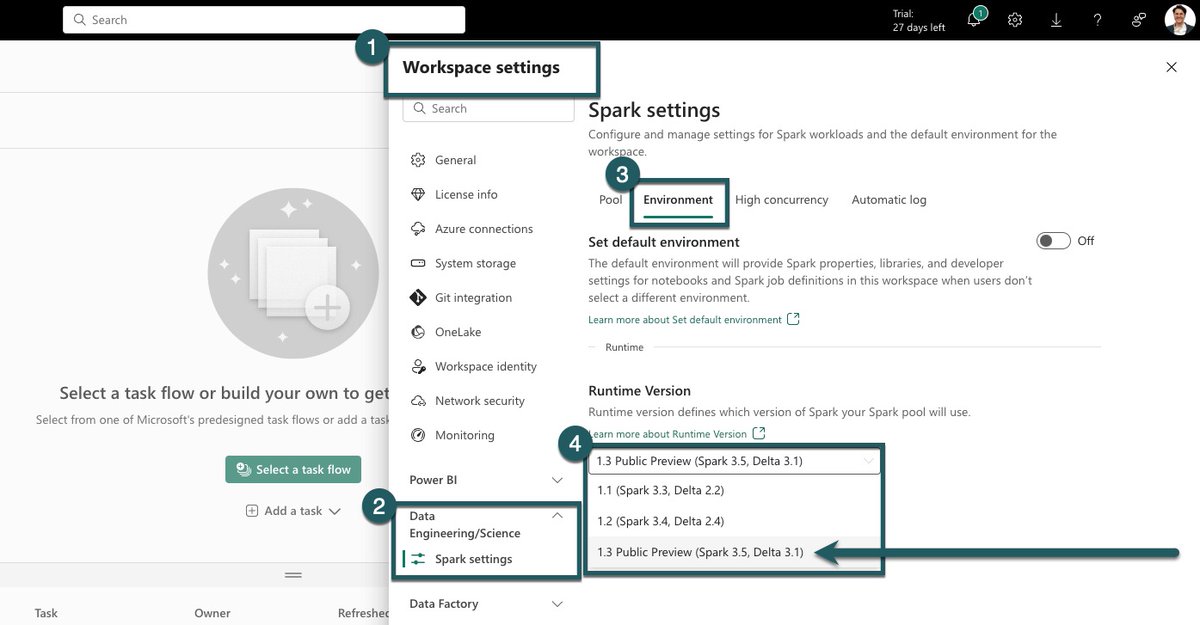Open Learn more about Set default environment
The height and width of the screenshot is (625, 1200).
coord(685,320)
